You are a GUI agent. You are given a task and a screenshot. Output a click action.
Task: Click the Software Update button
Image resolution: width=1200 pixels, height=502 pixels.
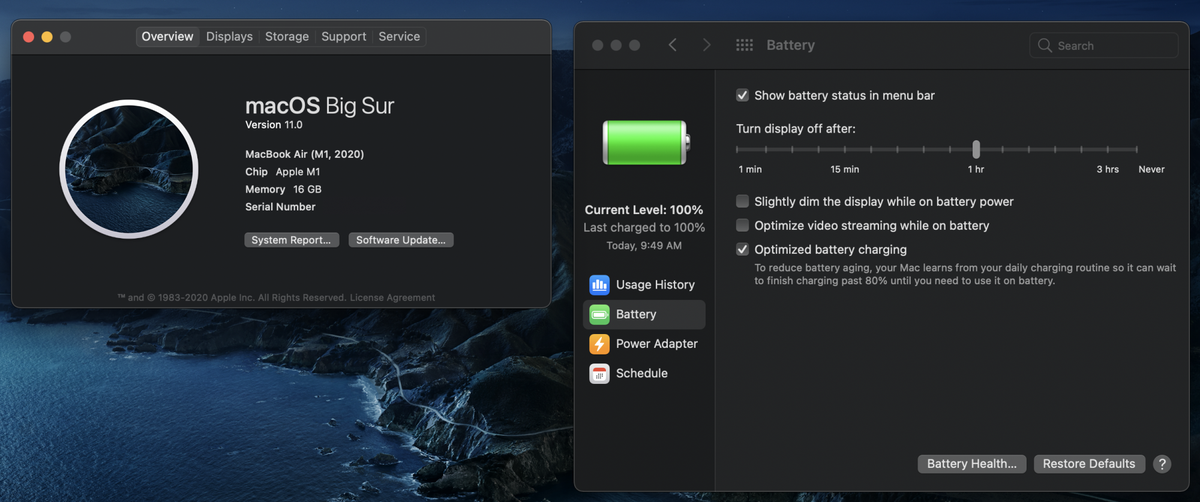[x=401, y=240]
